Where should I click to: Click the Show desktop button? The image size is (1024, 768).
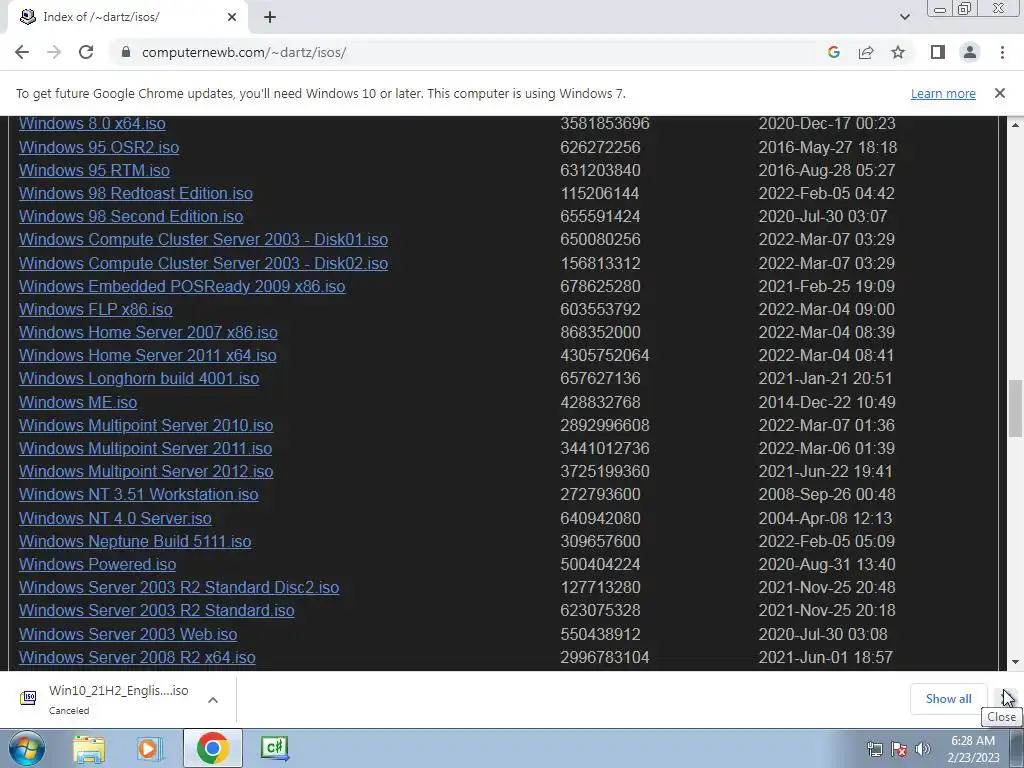pyautogui.click(x=1017, y=748)
